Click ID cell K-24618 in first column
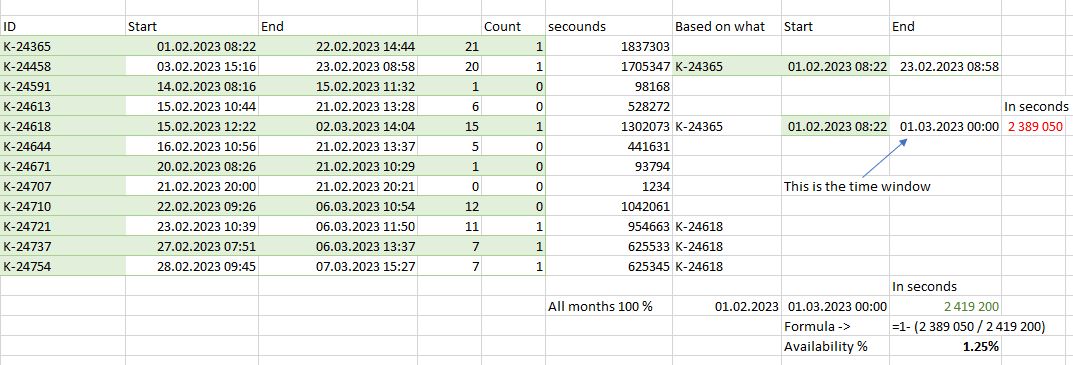 pos(63,126)
